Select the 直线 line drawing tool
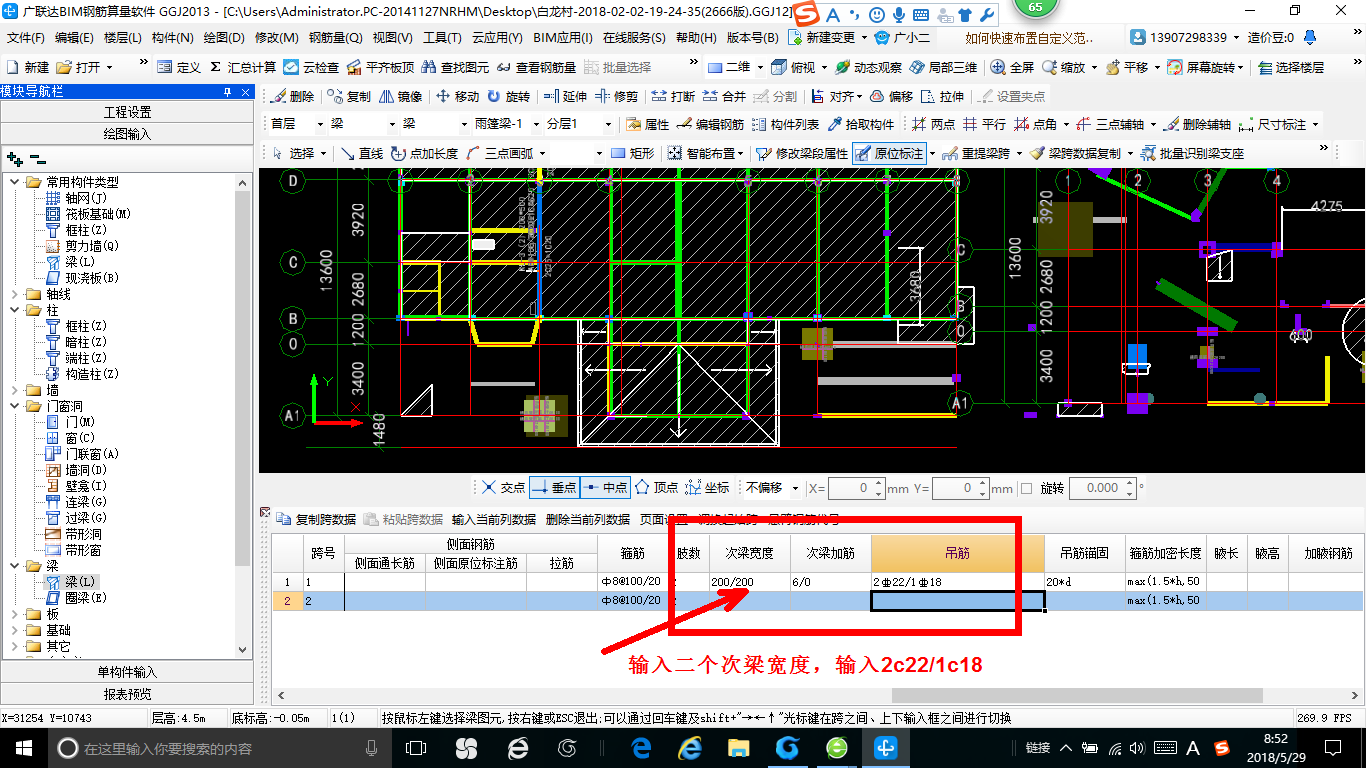Viewport: 1366px width, 768px height. [x=362, y=153]
